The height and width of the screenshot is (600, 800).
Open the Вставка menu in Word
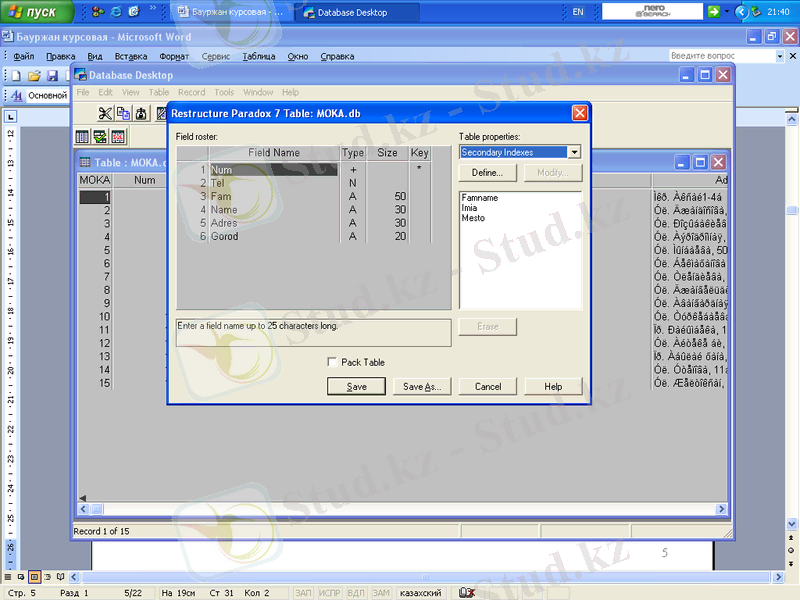(x=131, y=56)
